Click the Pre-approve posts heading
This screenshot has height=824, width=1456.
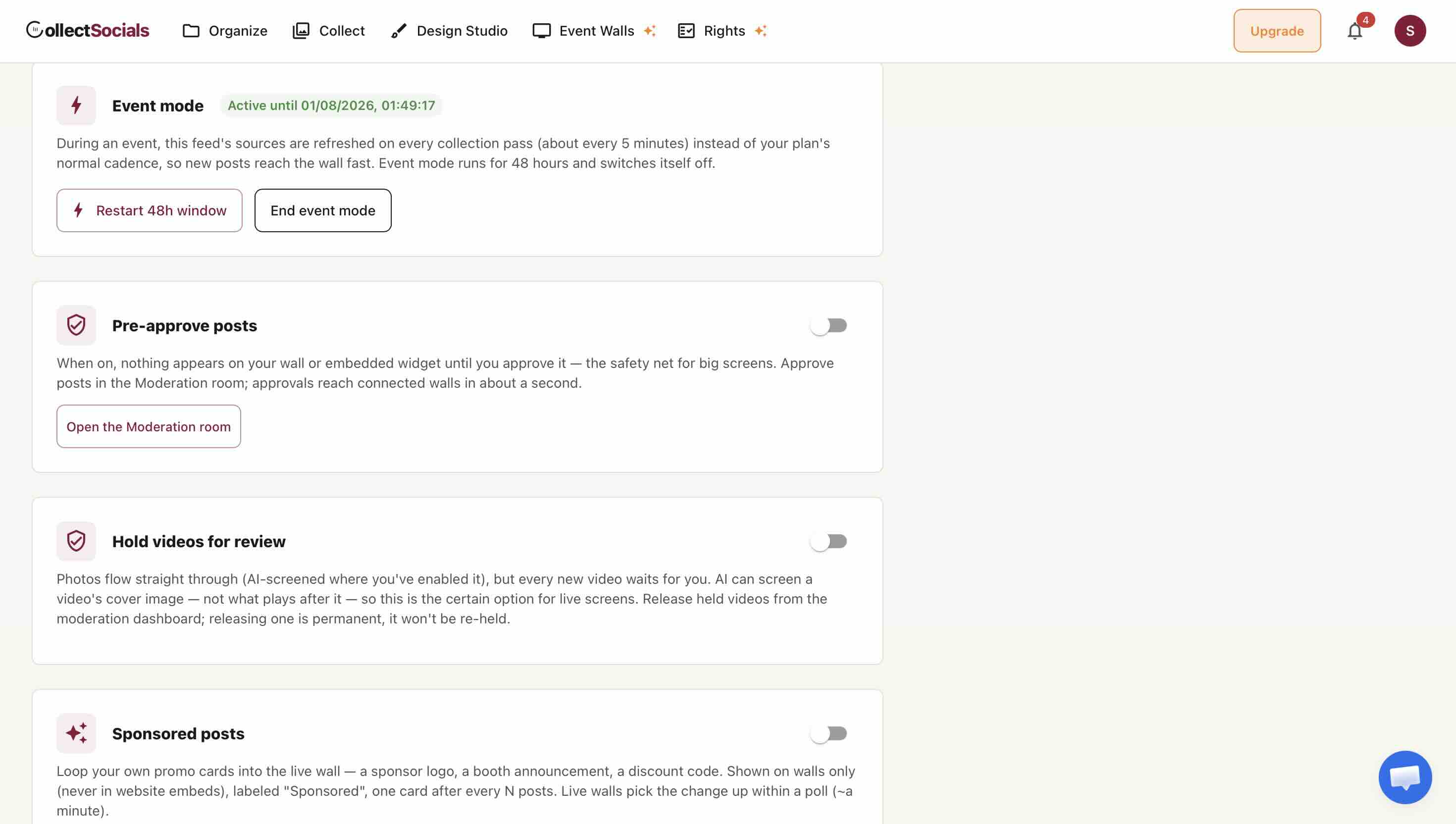184,325
